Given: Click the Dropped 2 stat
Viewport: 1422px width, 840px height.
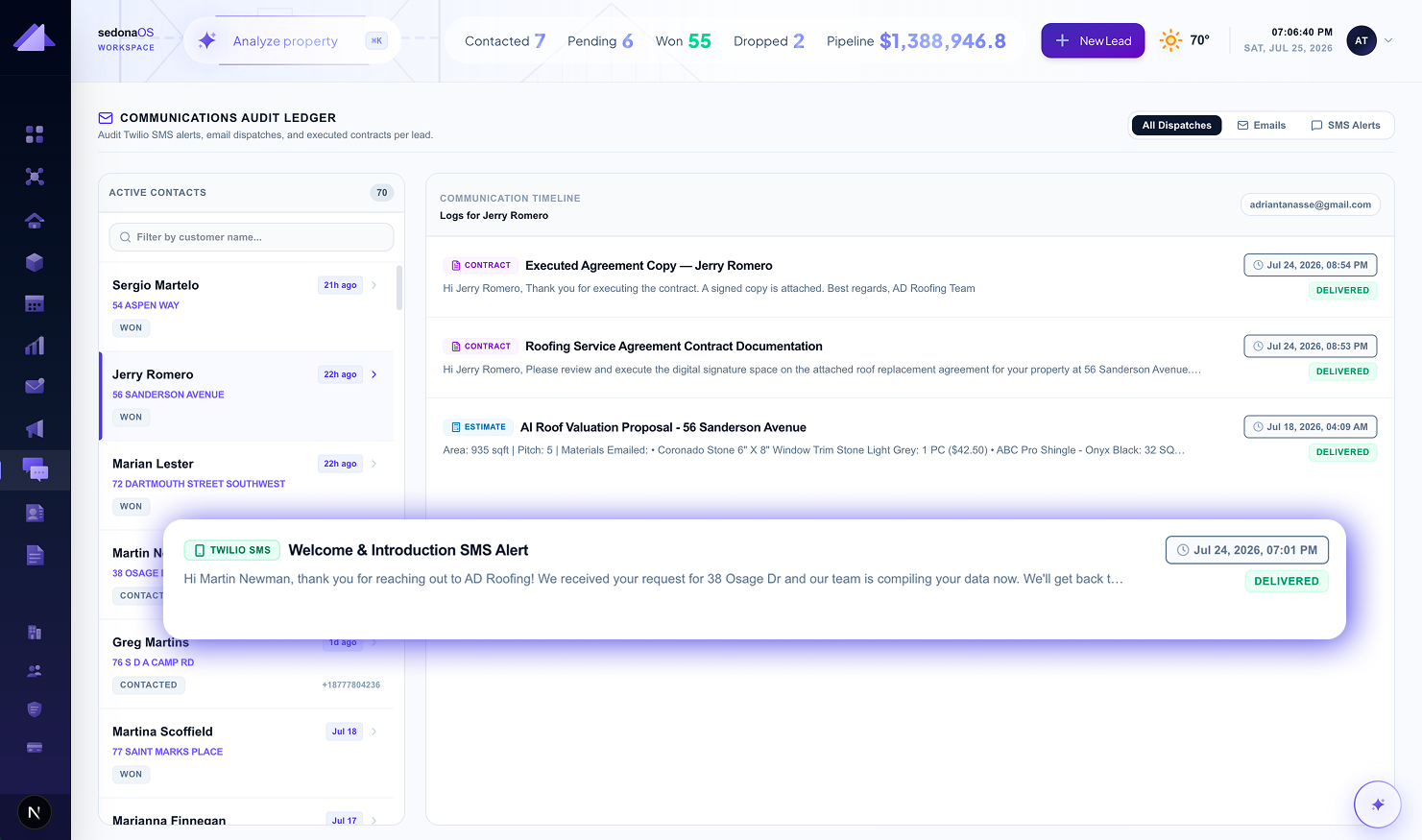Looking at the screenshot, I should tap(769, 40).
